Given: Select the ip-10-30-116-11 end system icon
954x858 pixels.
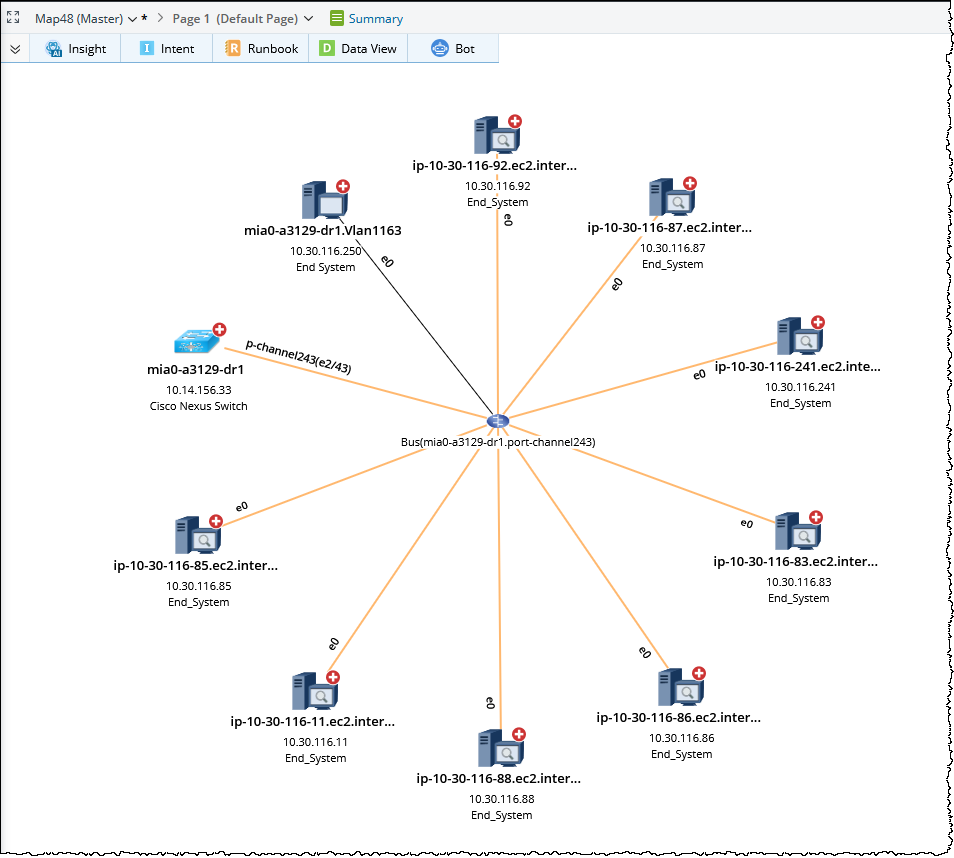Looking at the screenshot, I should 315,692.
